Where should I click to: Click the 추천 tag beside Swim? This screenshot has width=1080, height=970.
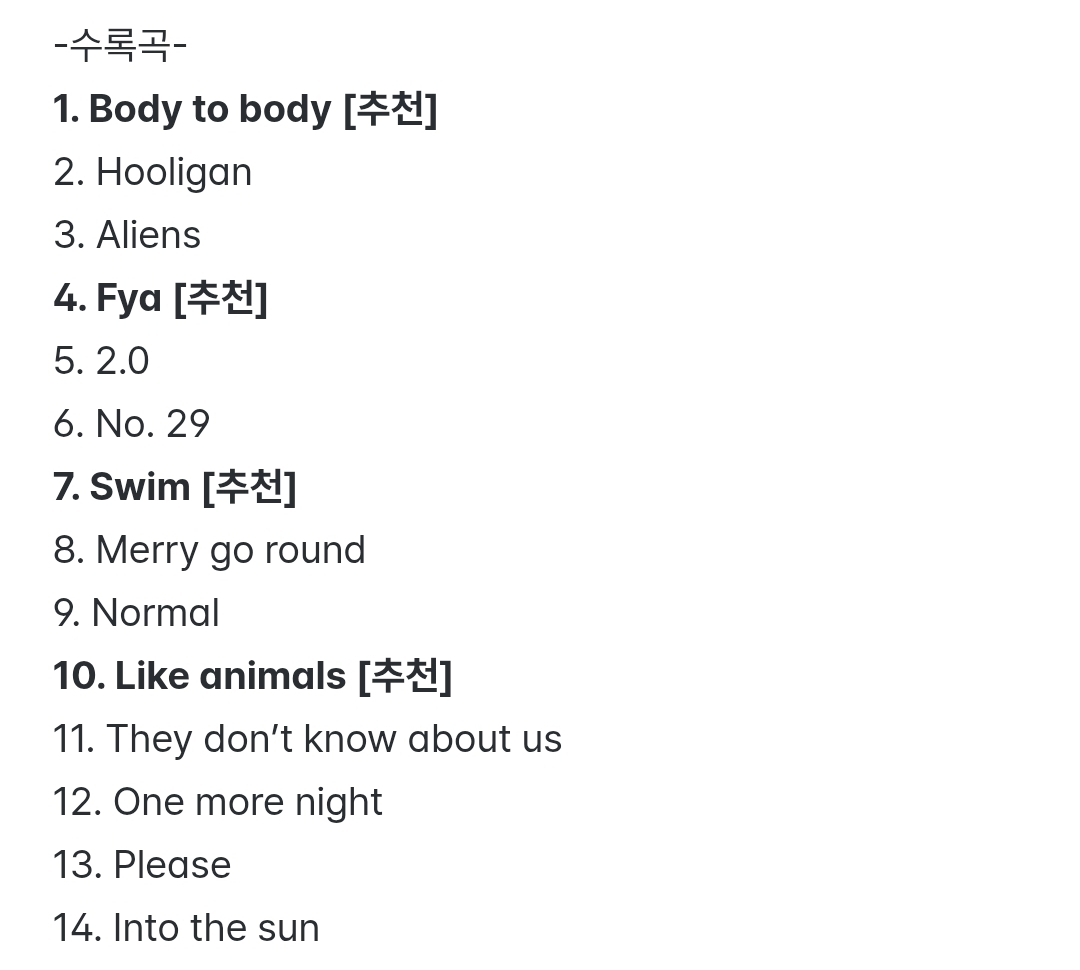pos(249,487)
